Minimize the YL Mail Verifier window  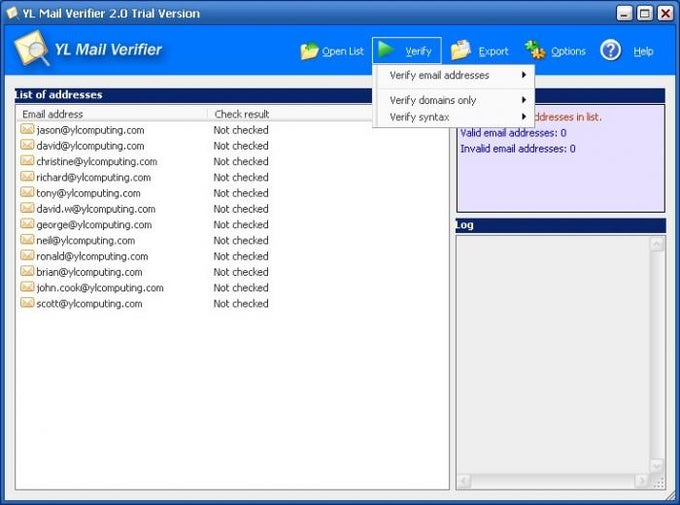[x=624, y=13]
